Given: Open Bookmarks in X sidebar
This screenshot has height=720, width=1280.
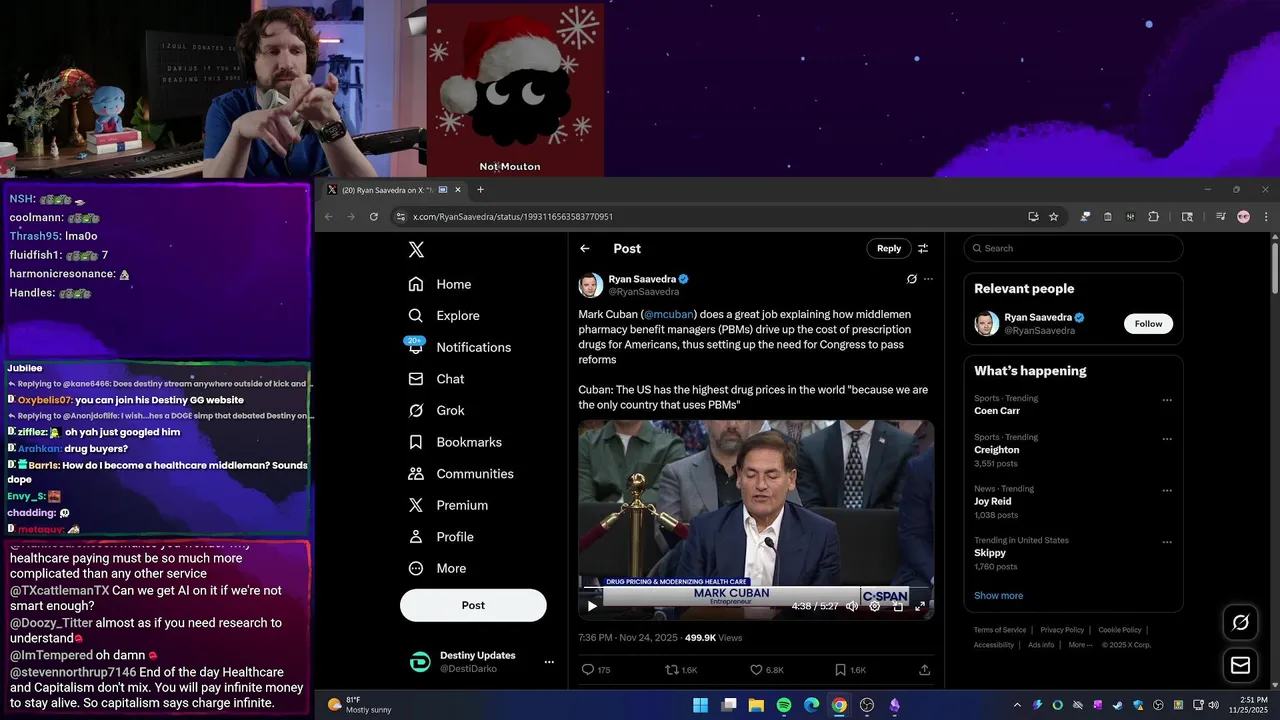Looking at the screenshot, I should click(455, 442).
